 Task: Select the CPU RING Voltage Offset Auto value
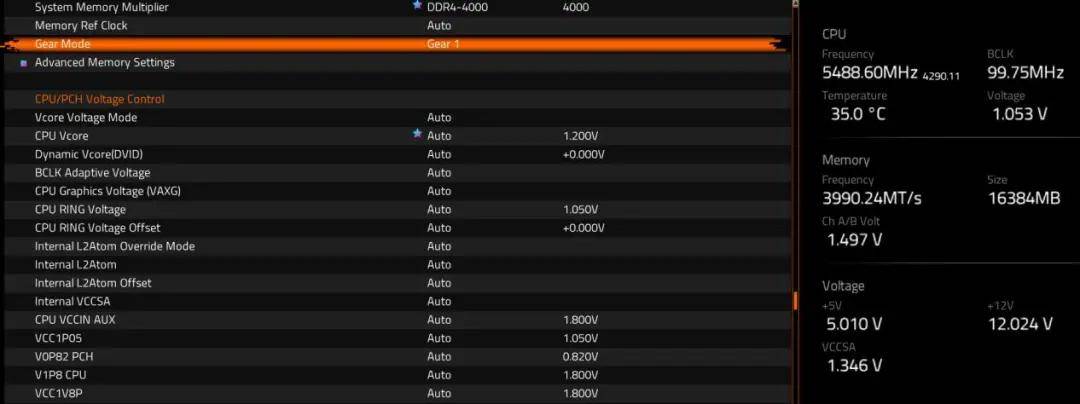pos(439,228)
